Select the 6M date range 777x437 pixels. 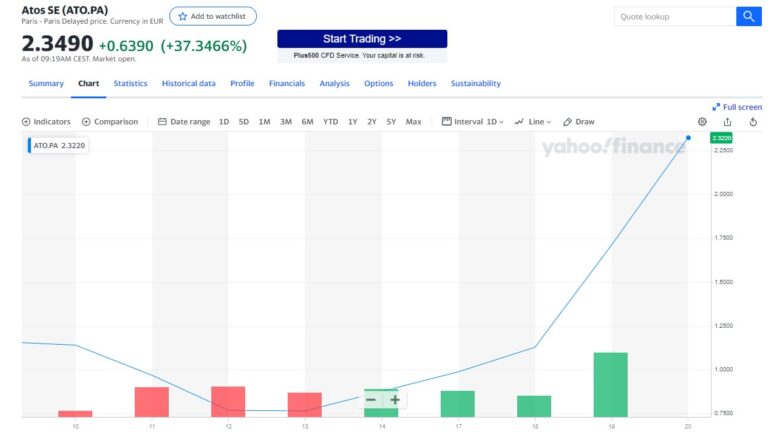click(x=307, y=122)
